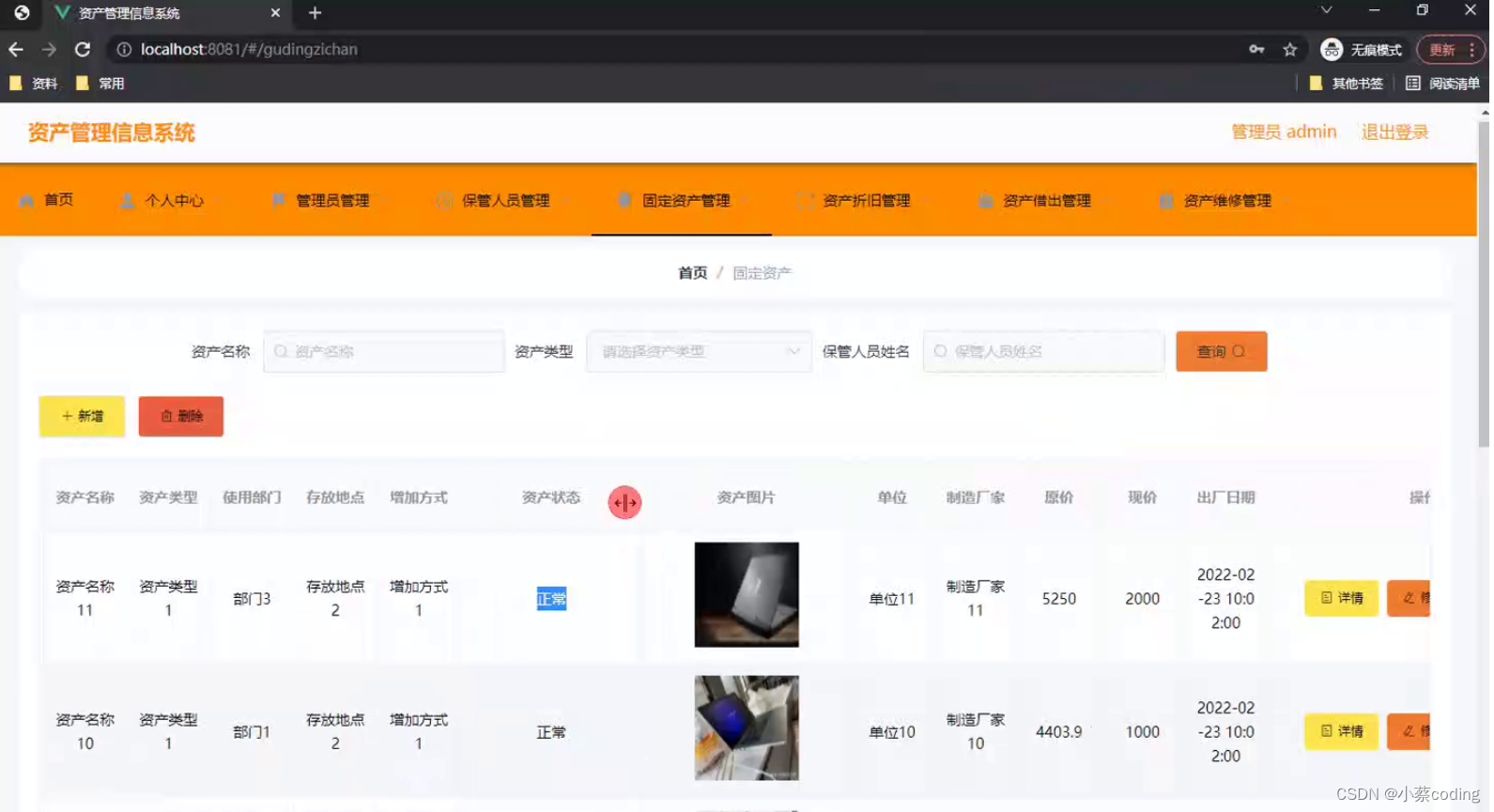Go forward using the browser forward arrow

(x=49, y=50)
